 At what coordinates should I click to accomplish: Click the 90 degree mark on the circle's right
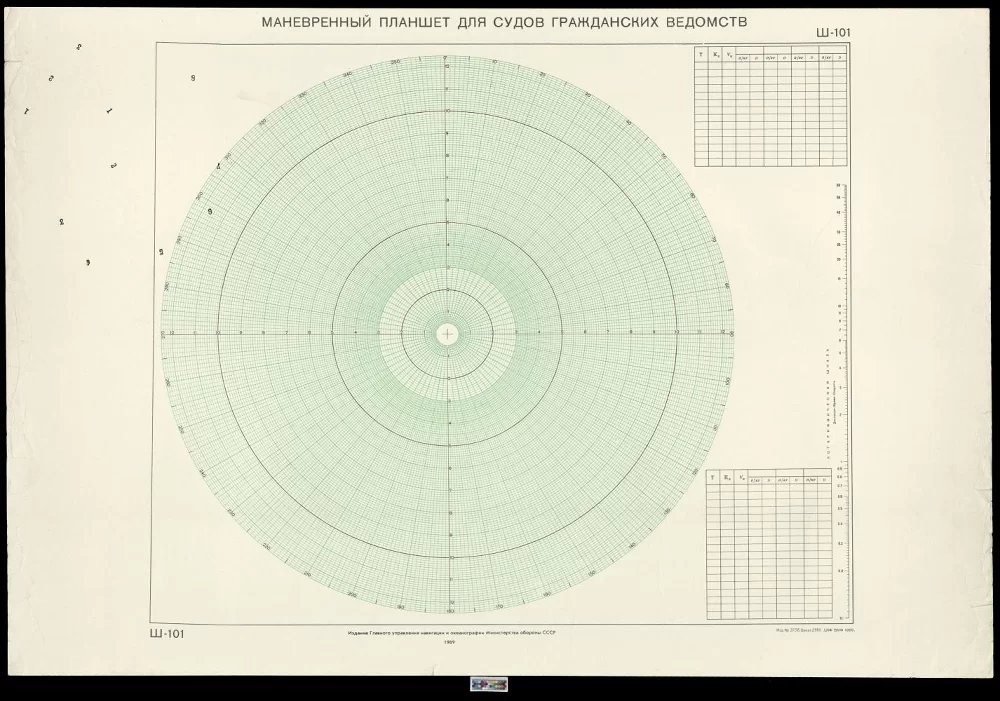click(x=732, y=333)
